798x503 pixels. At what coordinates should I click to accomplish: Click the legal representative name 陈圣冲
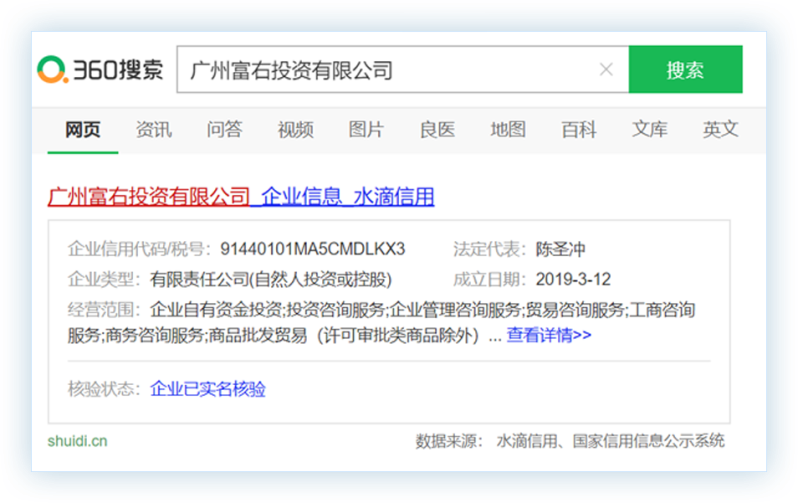[560, 249]
